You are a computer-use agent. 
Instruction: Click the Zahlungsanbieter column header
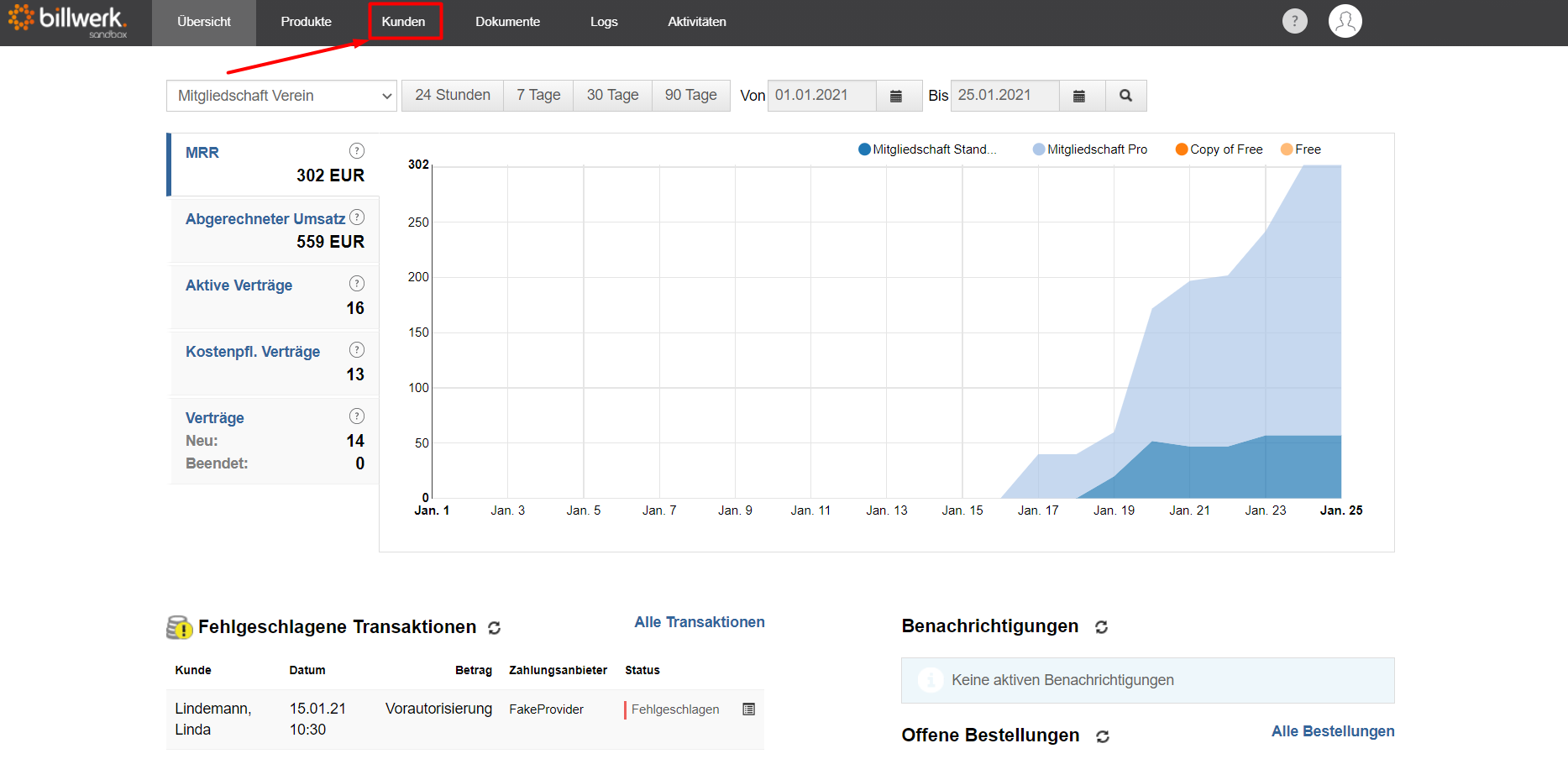coord(558,670)
